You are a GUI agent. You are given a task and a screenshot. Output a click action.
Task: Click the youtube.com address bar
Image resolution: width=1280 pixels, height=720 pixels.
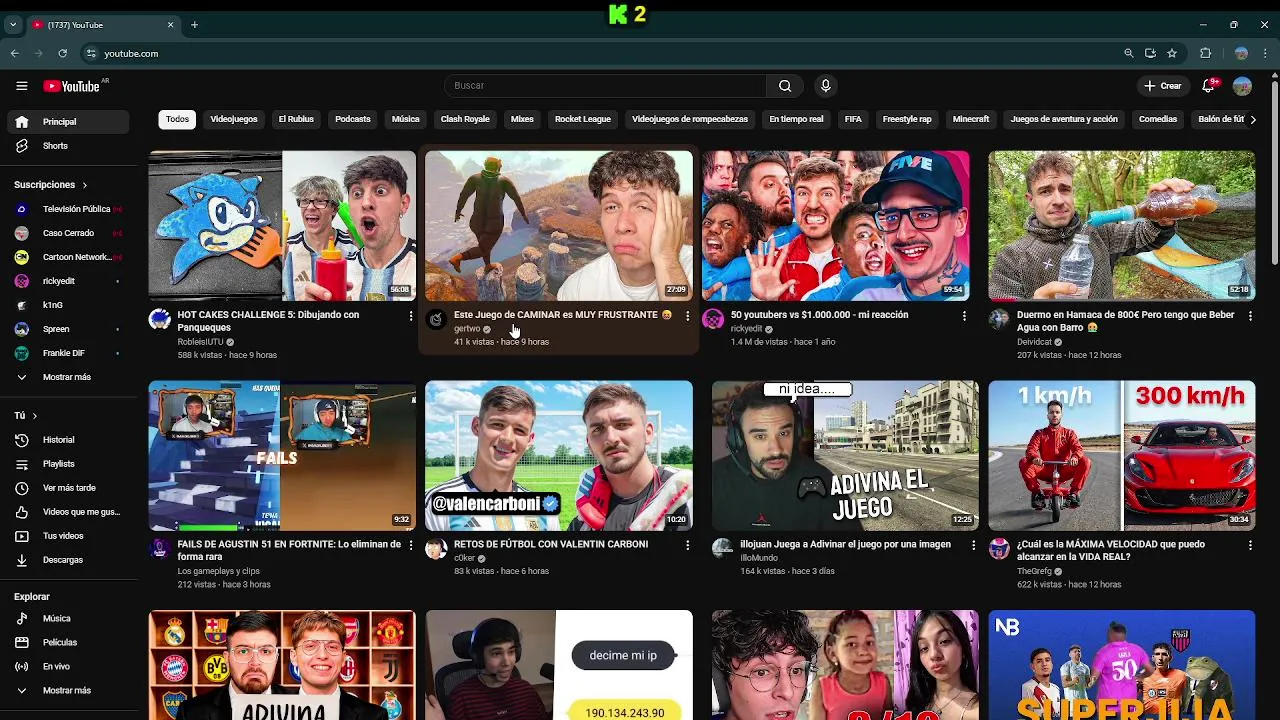click(600, 53)
